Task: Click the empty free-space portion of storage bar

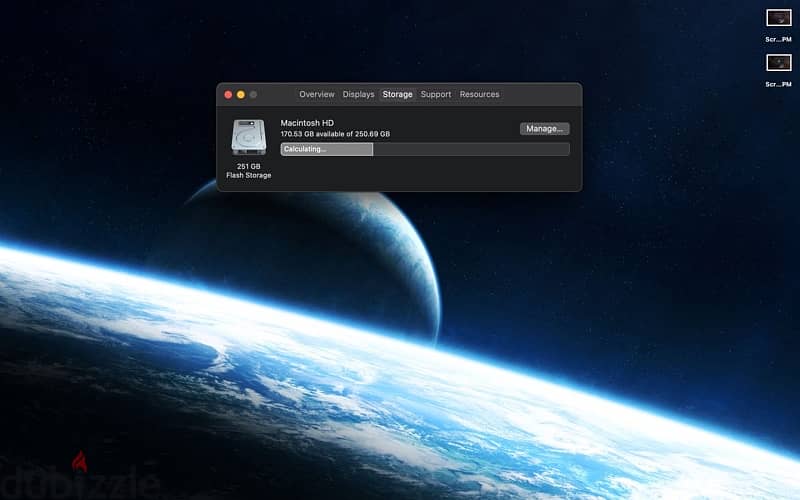Action: click(471, 149)
